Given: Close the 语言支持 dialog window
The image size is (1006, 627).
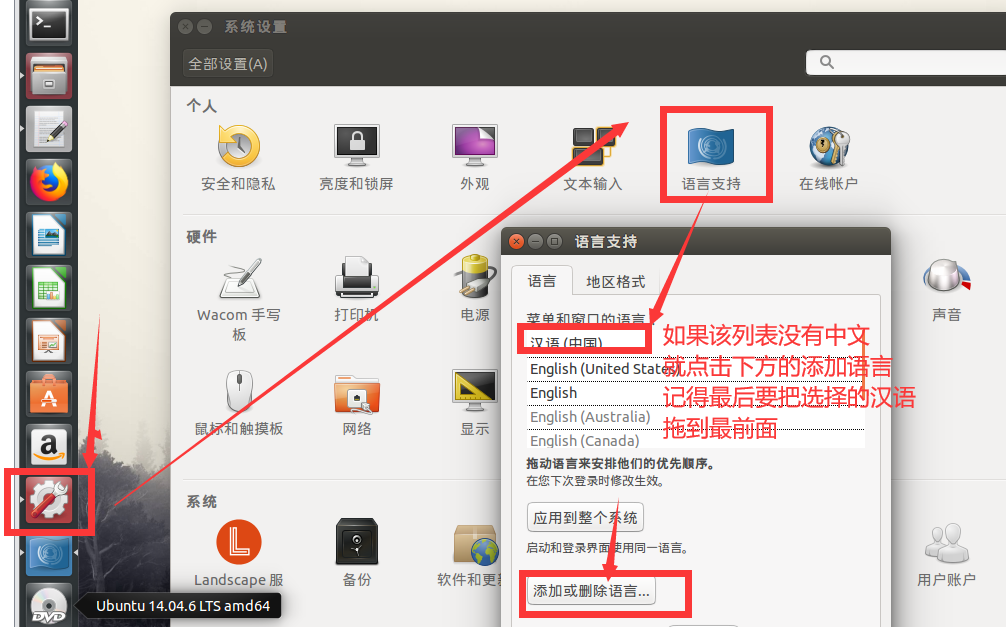Looking at the screenshot, I should (516, 241).
